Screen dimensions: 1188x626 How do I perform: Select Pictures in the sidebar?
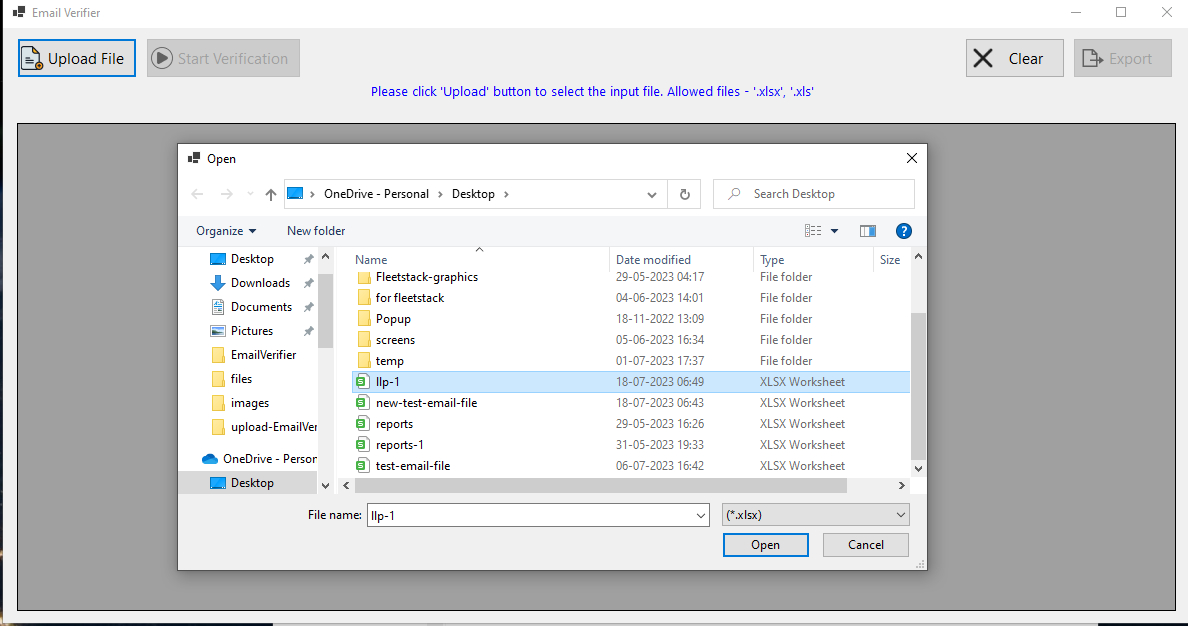[x=252, y=331]
